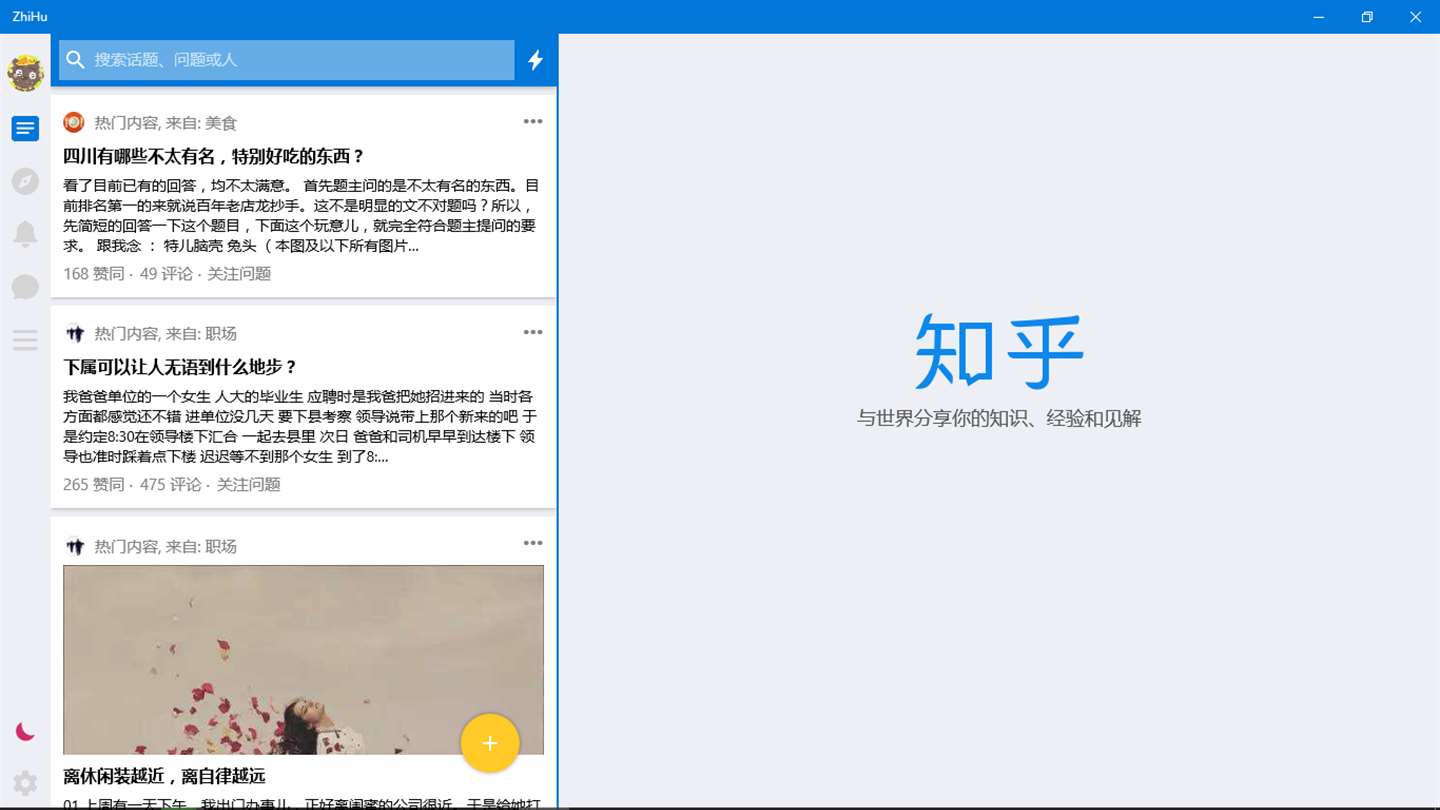Open the private messages chat bubble
Viewport: 1440px width, 810px height.
(25, 287)
